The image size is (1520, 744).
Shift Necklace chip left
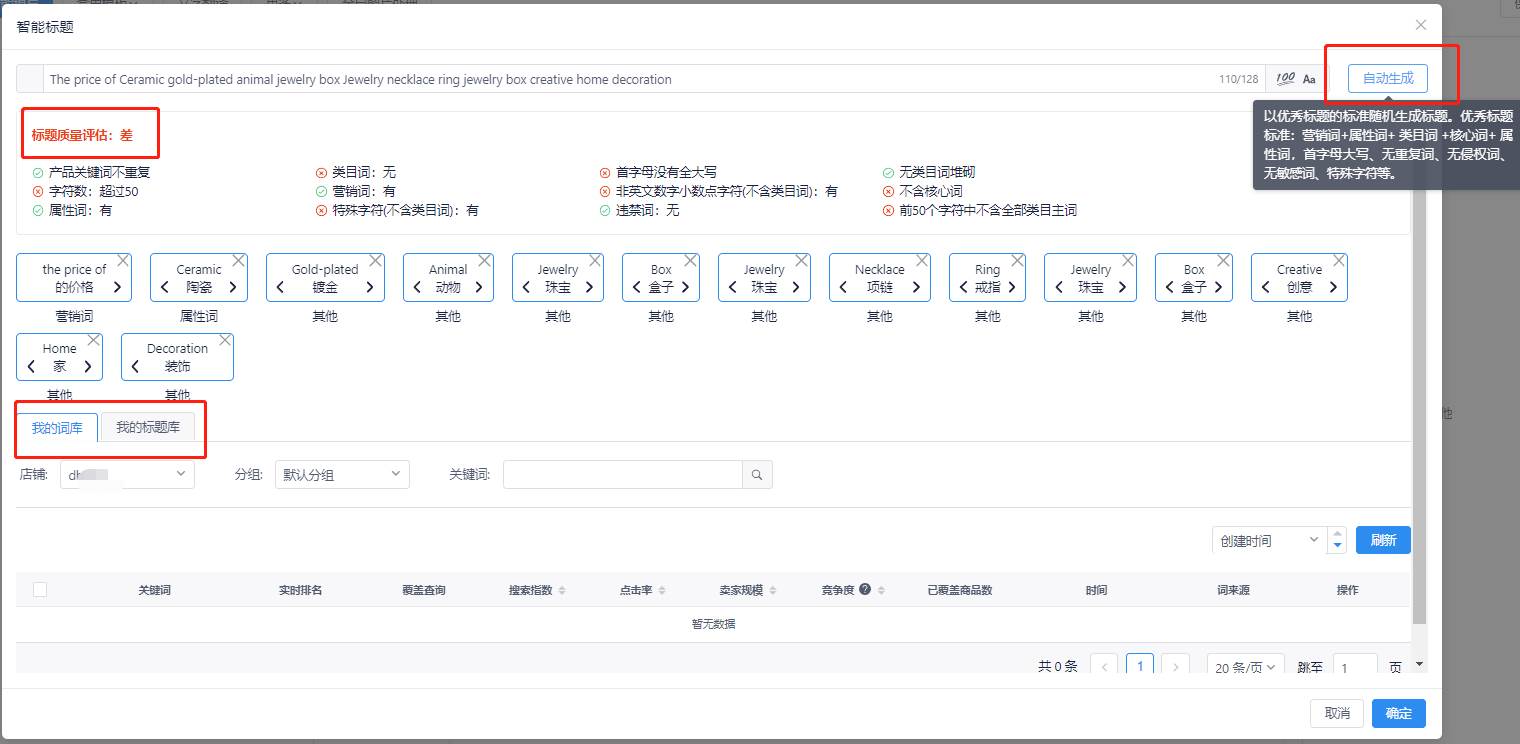tap(844, 287)
